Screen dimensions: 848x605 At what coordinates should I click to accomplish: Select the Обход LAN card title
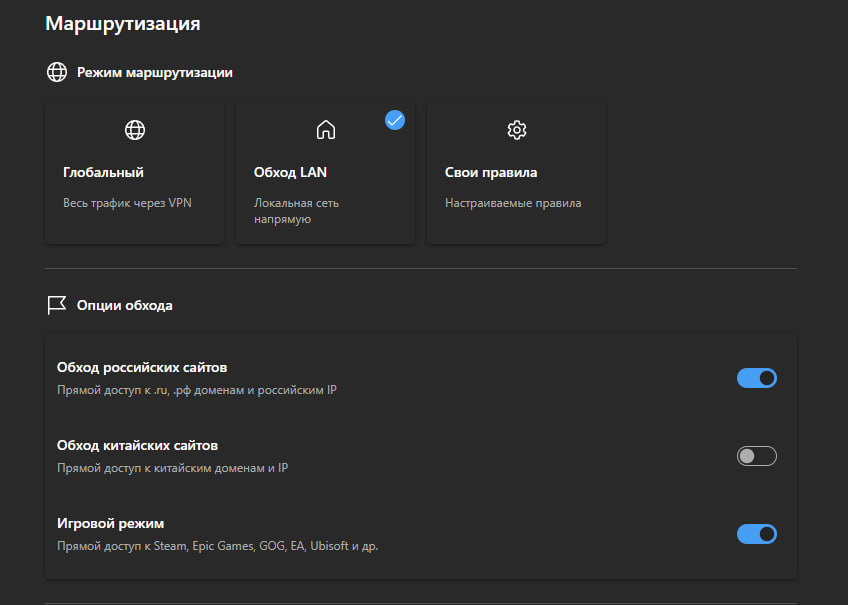(290, 172)
